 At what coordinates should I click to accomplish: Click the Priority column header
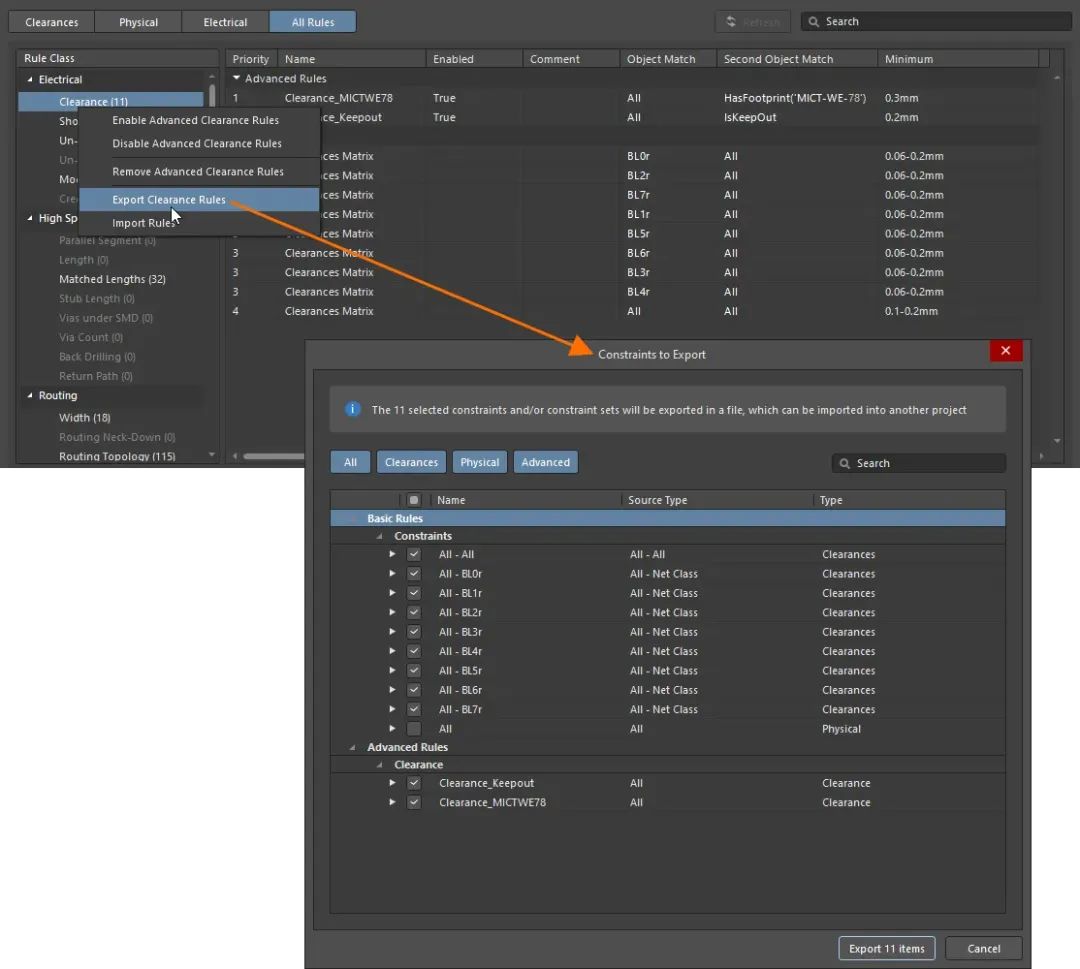click(251, 59)
